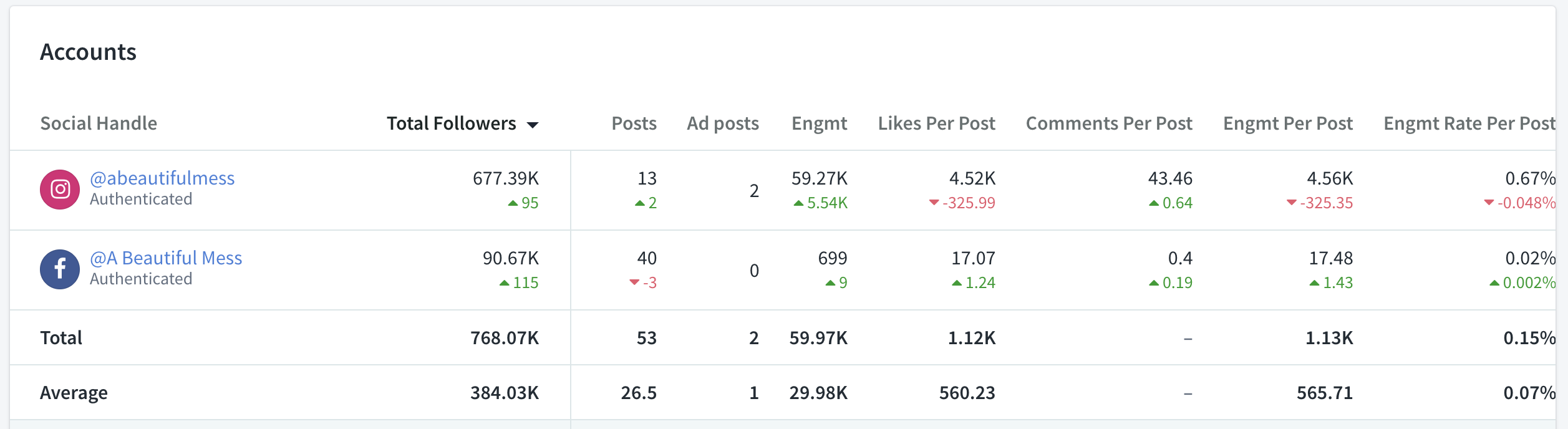Sort table by Engmt Per Post

1288,123
